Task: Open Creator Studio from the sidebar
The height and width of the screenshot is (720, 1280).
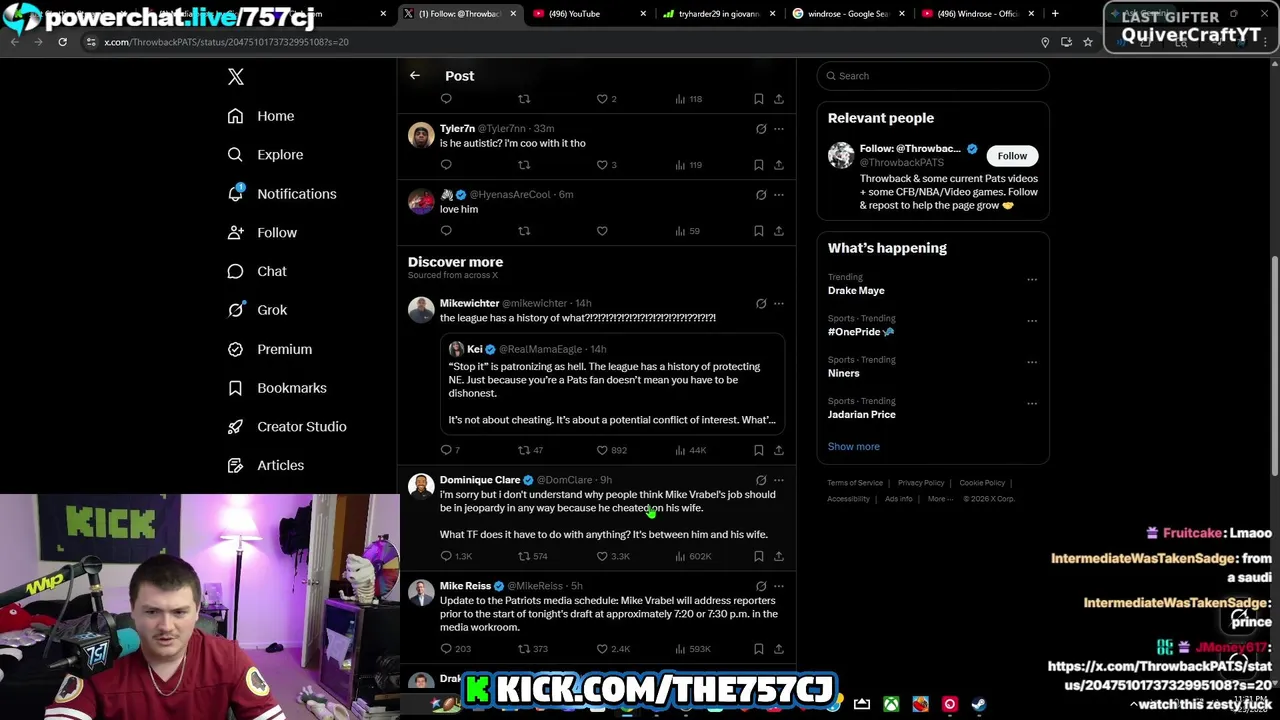Action: pyautogui.click(x=286, y=427)
